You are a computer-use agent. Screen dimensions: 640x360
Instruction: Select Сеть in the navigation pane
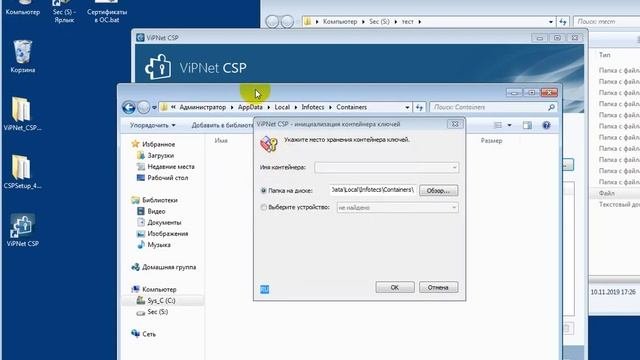pyautogui.click(x=149, y=334)
